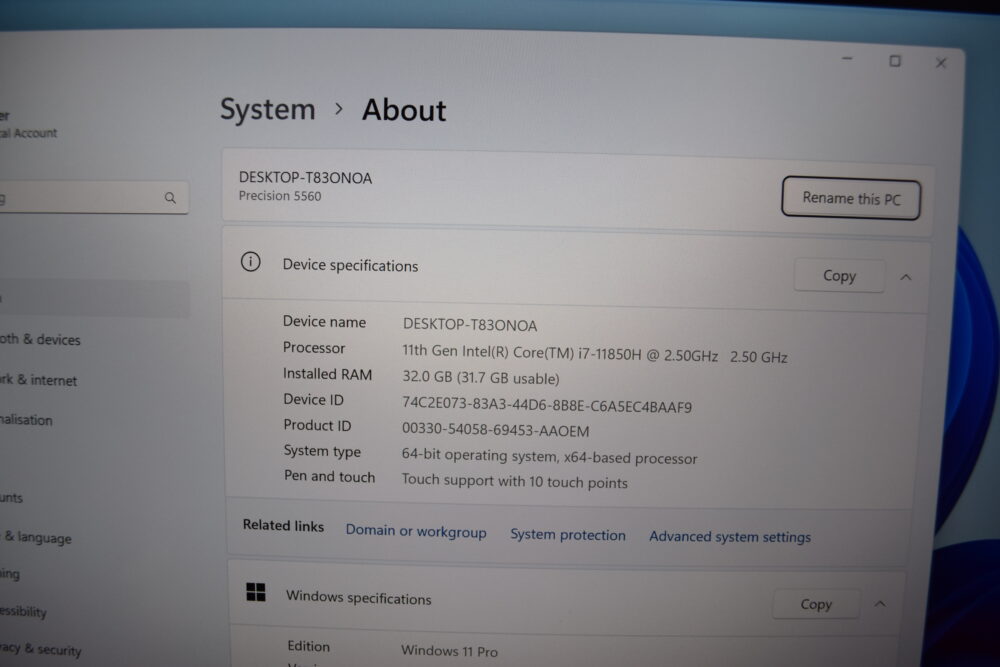1000x667 pixels.
Task: Click the Precision 5560 model text
Action: [280, 196]
